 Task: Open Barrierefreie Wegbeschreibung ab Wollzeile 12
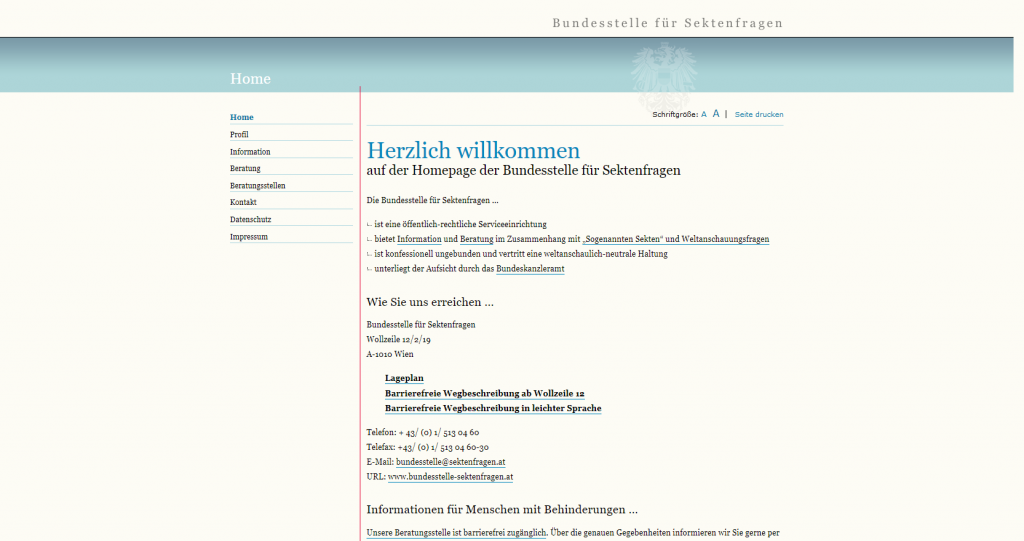tap(485, 393)
